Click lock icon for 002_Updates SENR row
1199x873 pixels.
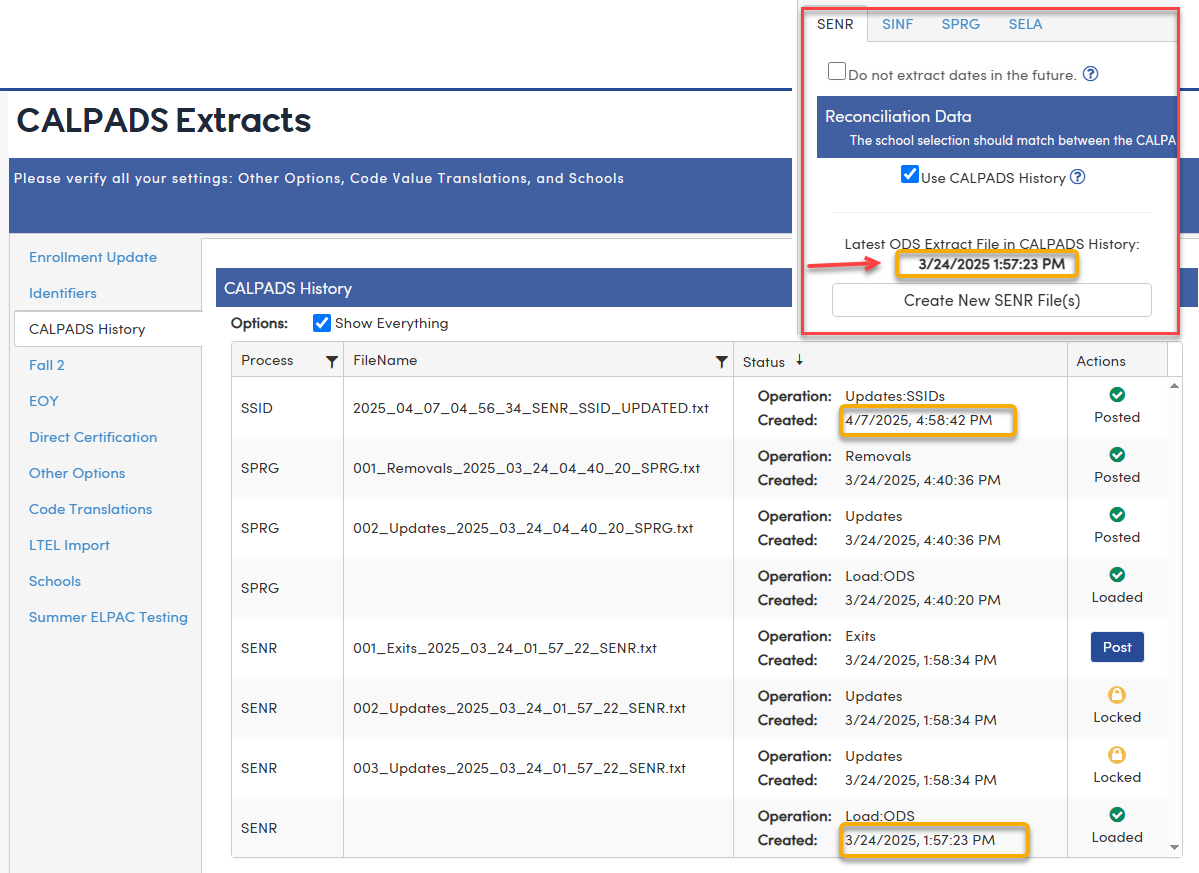tap(1117, 694)
